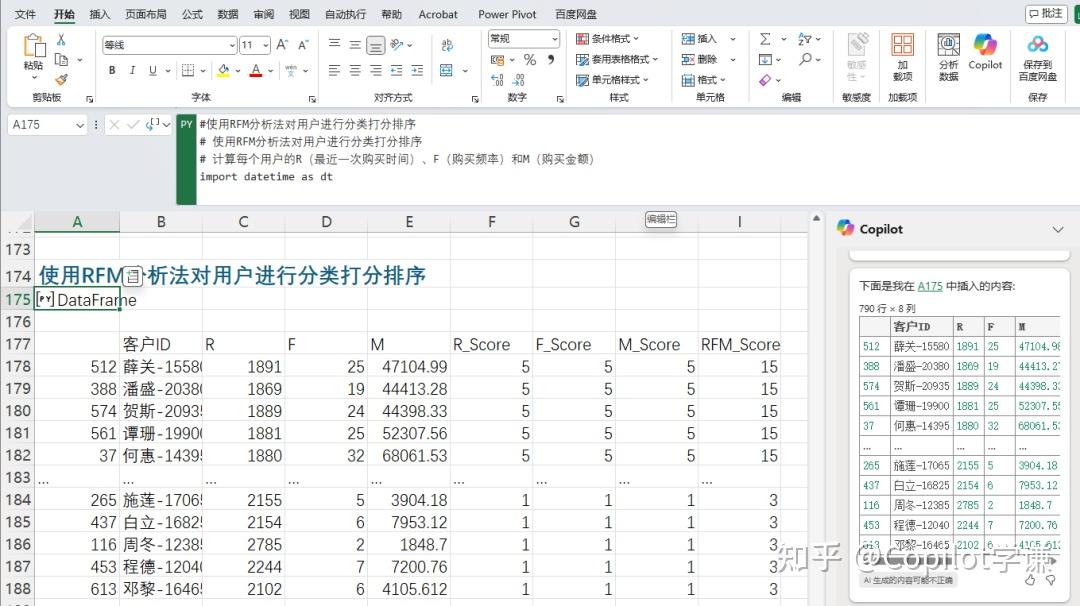Apply underline to the cell text

tap(152, 70)
